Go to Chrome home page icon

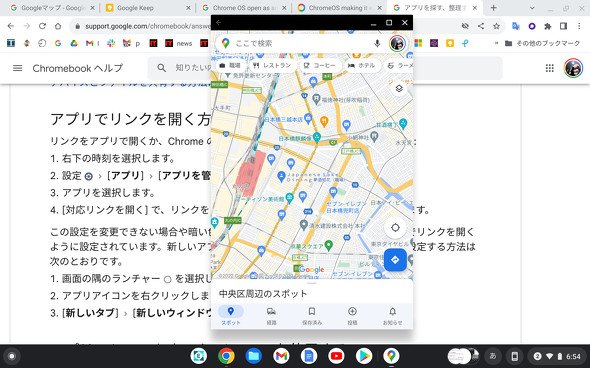(58, 26)
